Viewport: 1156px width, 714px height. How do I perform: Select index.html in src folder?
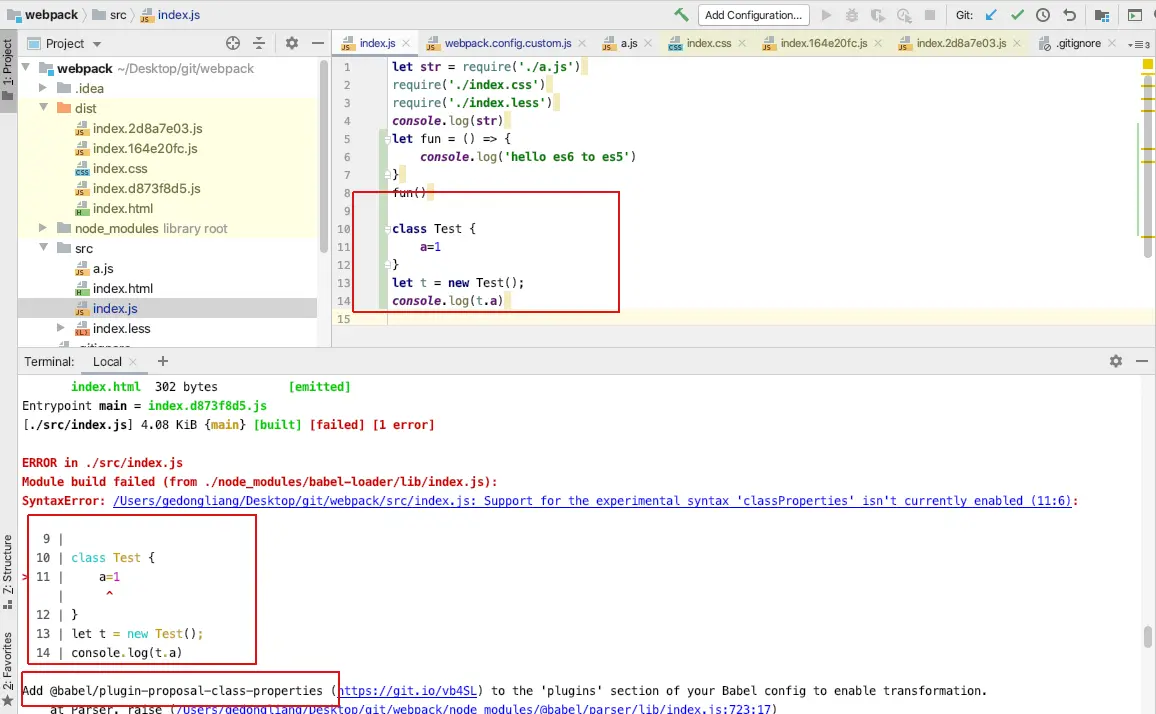(x=122, y=288)
